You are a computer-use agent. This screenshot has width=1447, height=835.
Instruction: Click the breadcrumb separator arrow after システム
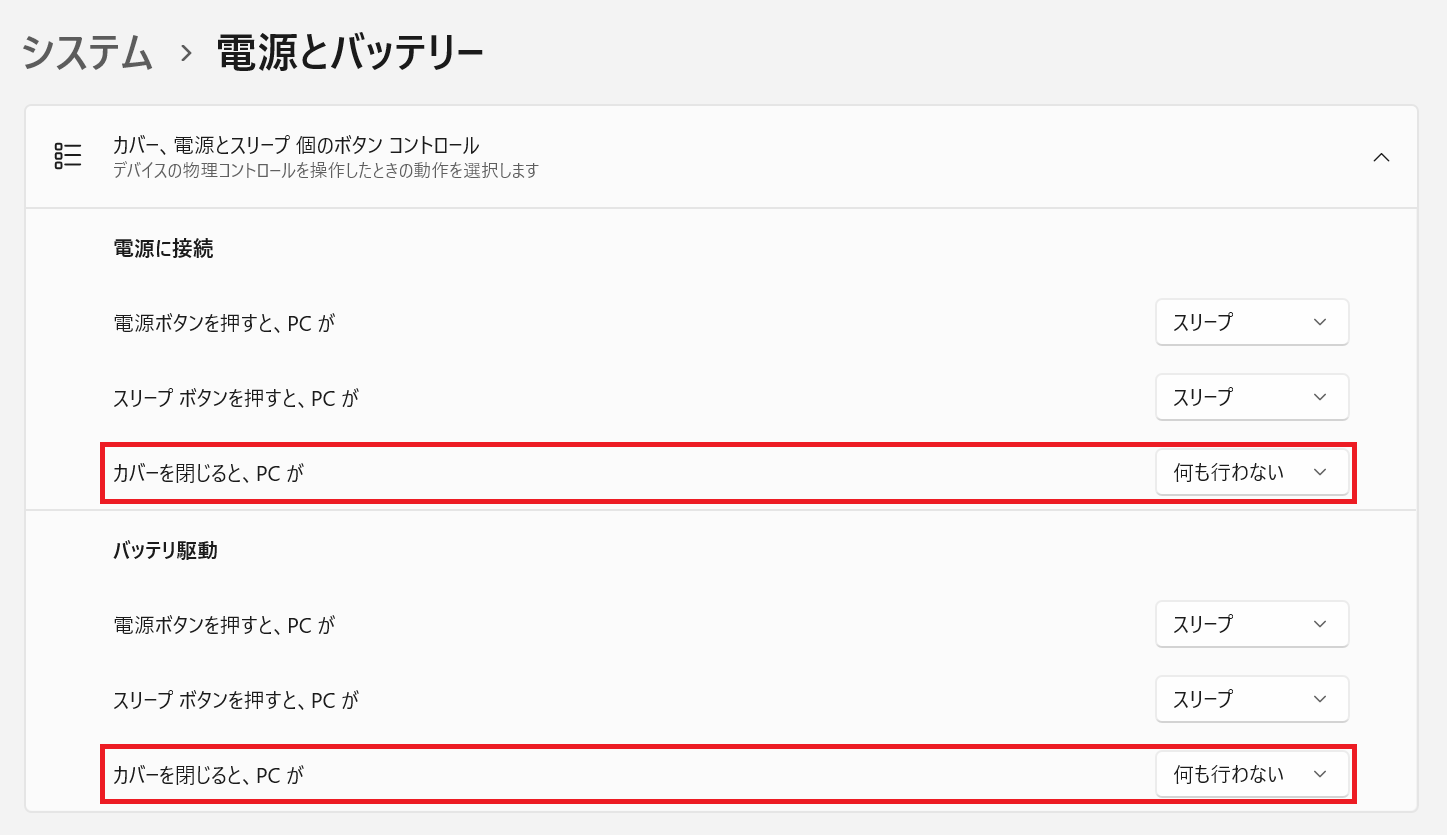point(185,53)
